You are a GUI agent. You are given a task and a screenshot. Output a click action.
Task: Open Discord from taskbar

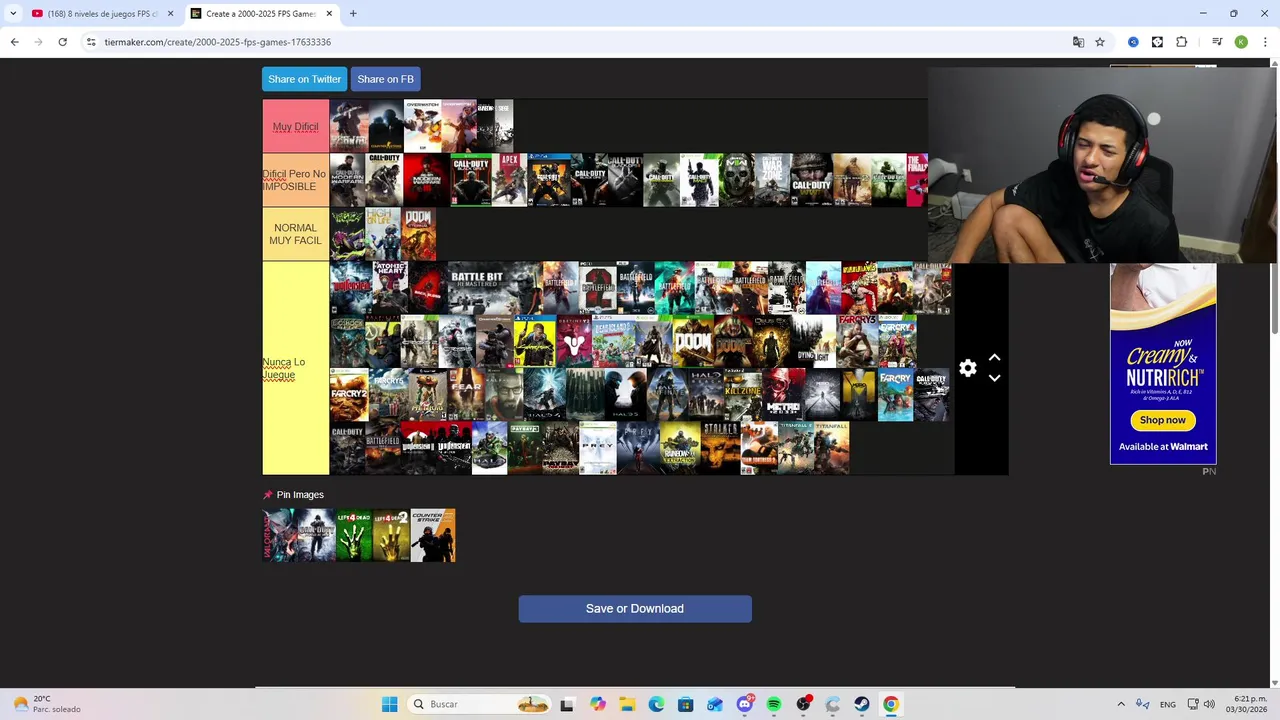(x=744, y=704)
